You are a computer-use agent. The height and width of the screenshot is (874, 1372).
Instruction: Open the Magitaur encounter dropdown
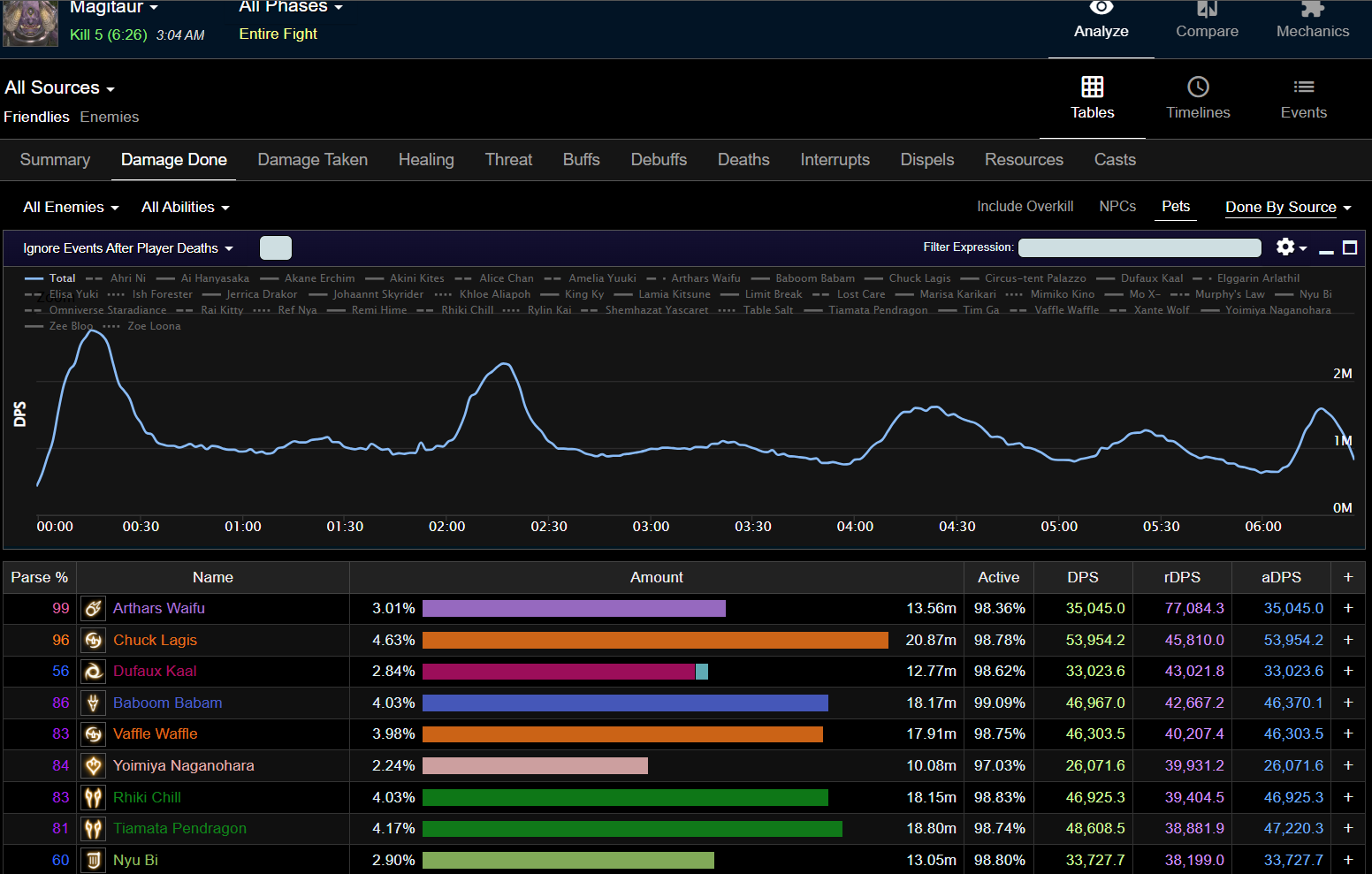tap(113, 7)
